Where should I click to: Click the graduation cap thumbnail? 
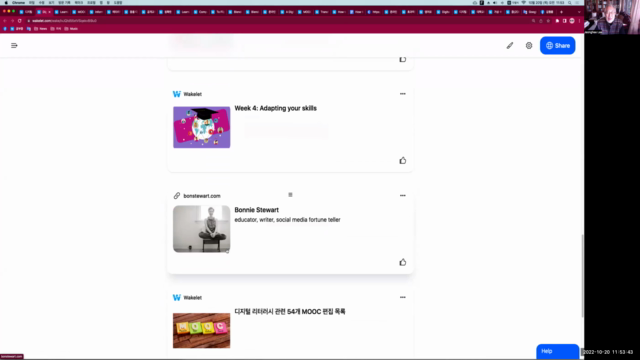tap(202, 127)
